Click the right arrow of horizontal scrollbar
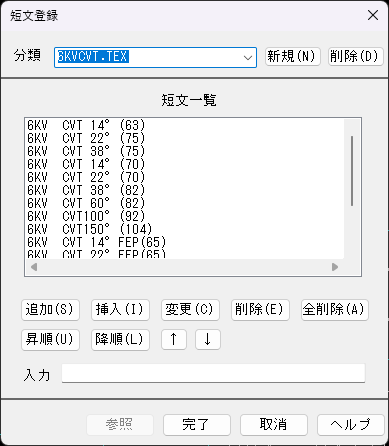The height and width of the screenshot is (446, 389). coord(335,267)
